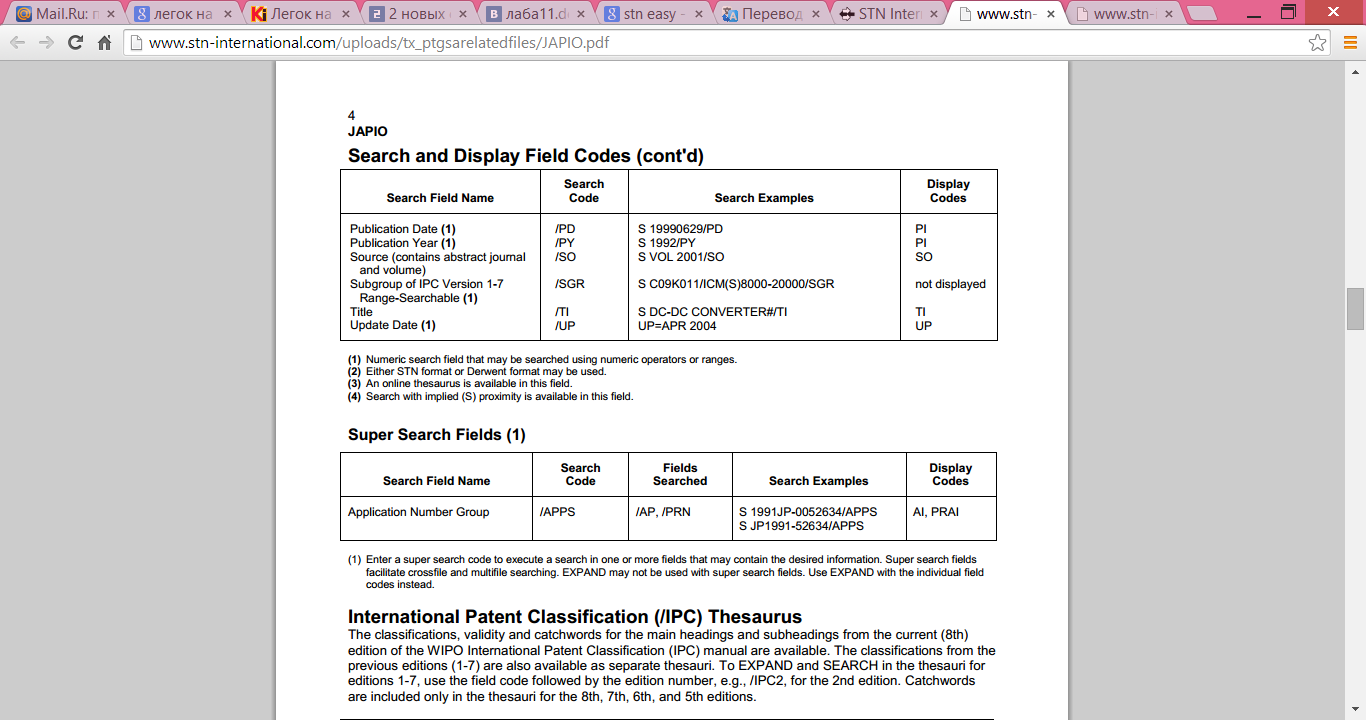Open the Chrome hamburger menu
Image resolution: width=1366 pixels, height=720 pixels.
point(1349,43)
